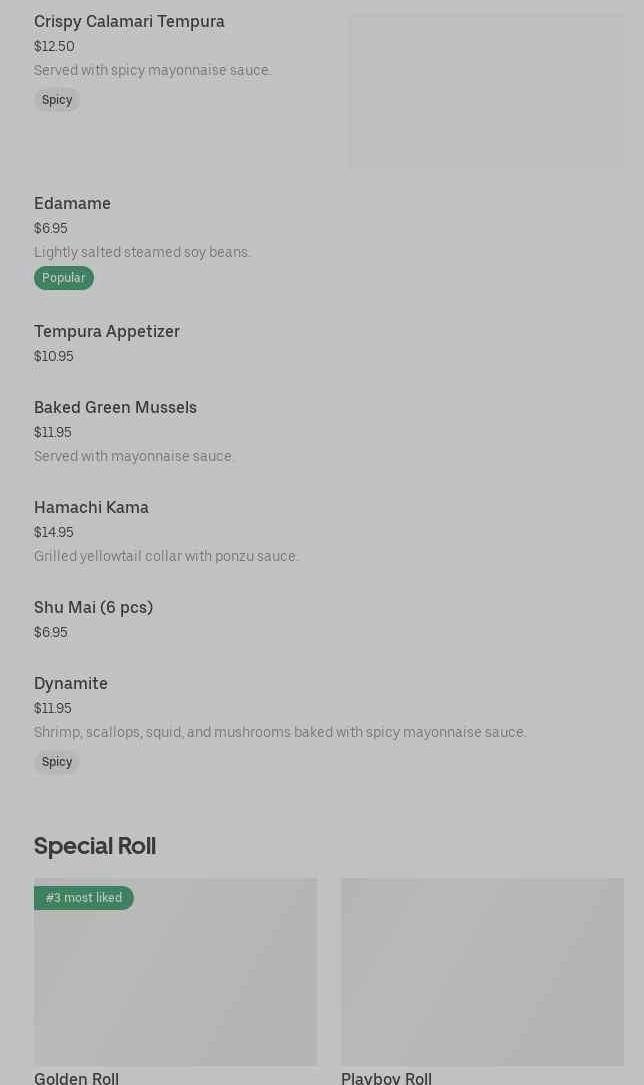The width and height of the screenshot is (644, 1085).
Task: Click the Special Roll section heading
Action: coord(95,846)
